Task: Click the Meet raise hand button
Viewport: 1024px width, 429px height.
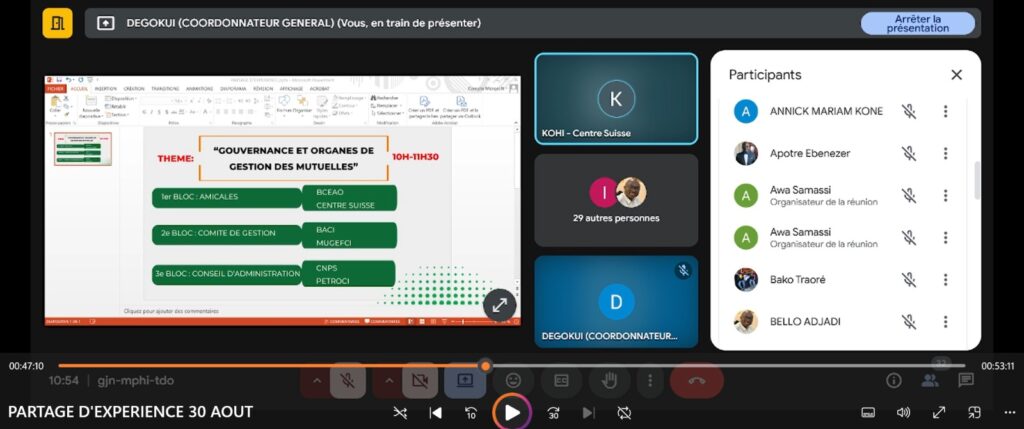Action: click(609, 380)
